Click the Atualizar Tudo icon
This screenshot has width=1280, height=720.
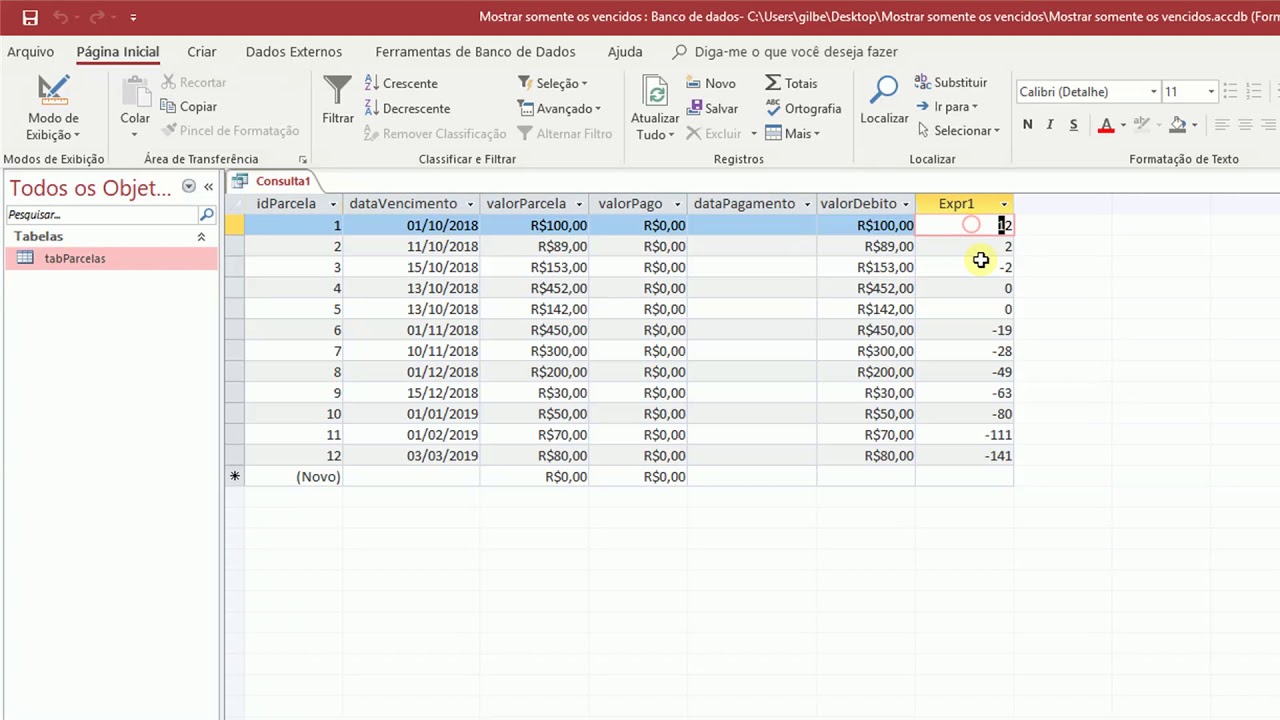point(655,92)
